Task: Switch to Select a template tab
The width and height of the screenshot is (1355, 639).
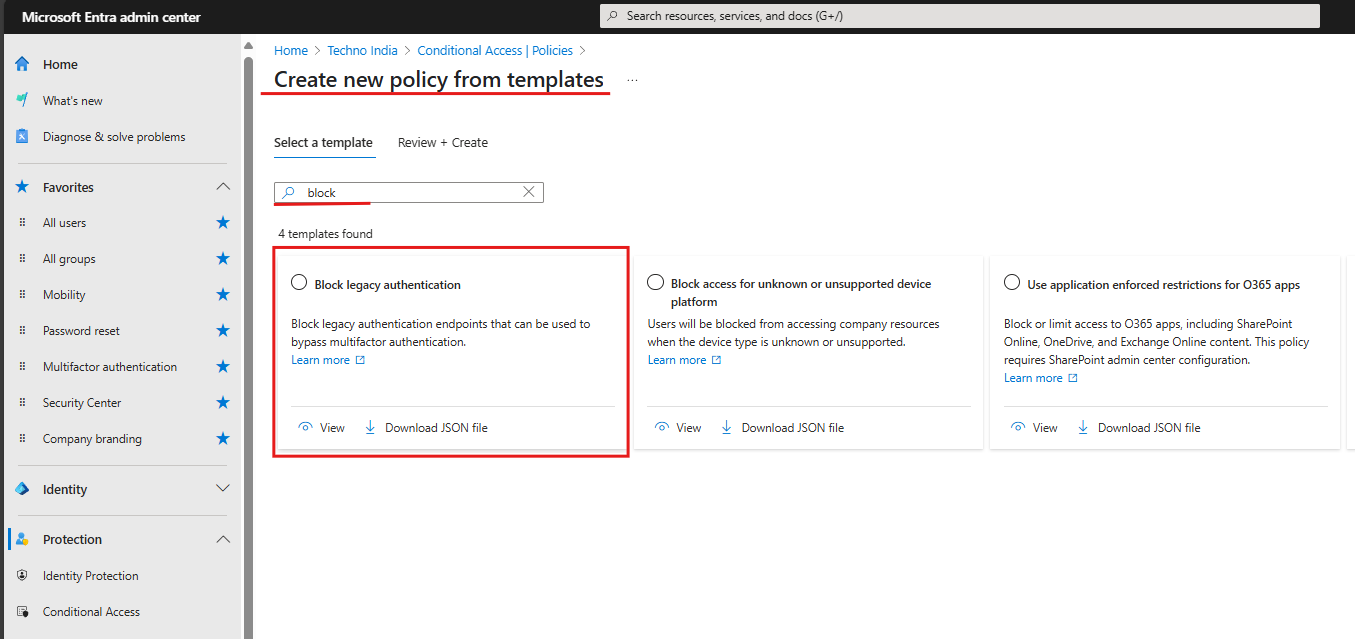Action: pos(323,143)
